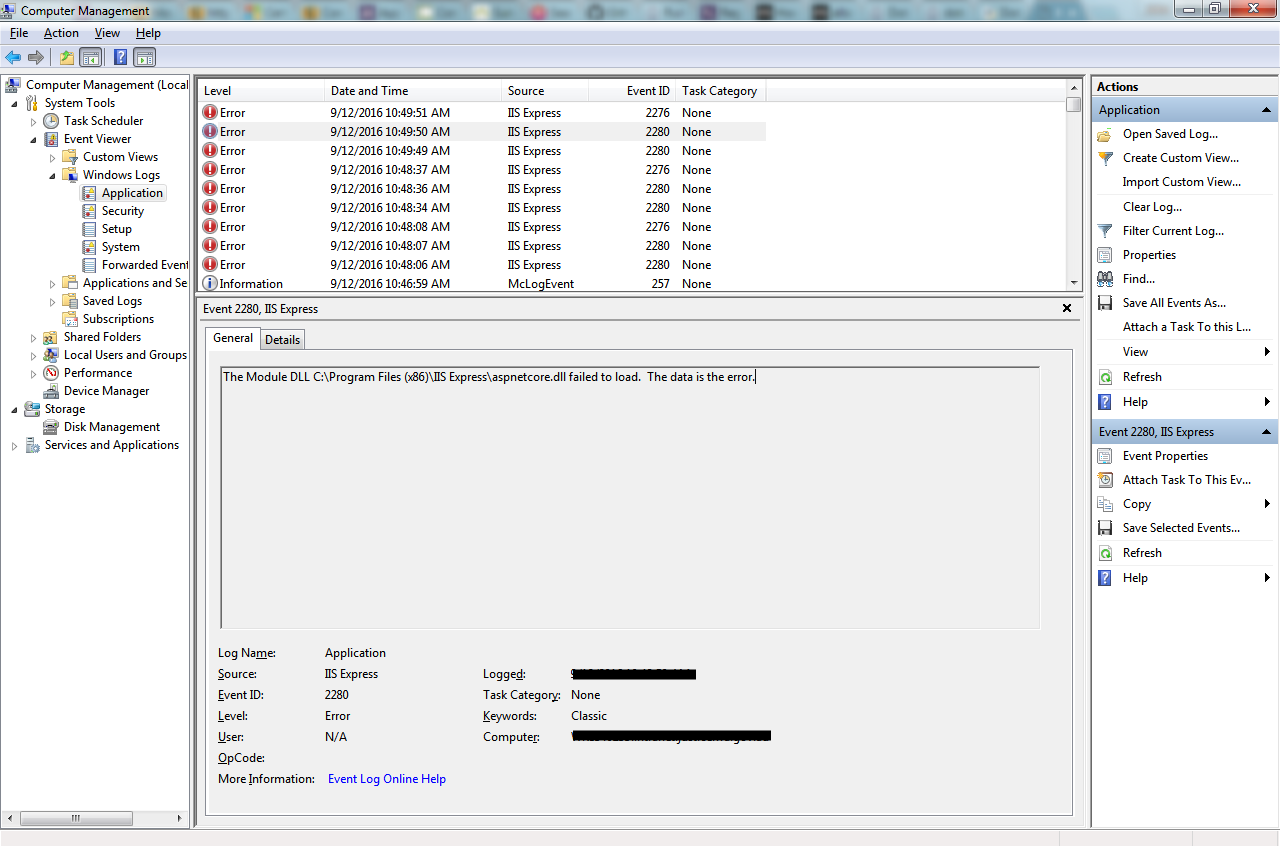Click Open Saved Log action
The width and height of the screenshot is (1280, 846).
click(1170, 134)
